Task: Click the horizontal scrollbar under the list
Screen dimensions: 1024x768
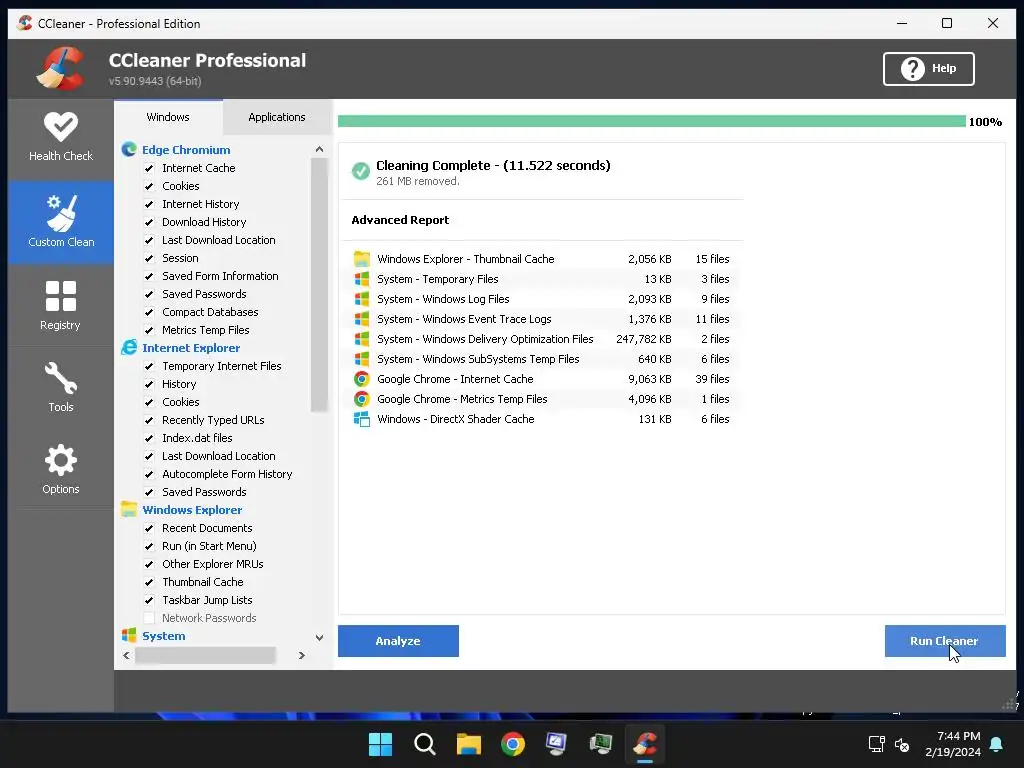Action: coord(205,655)
